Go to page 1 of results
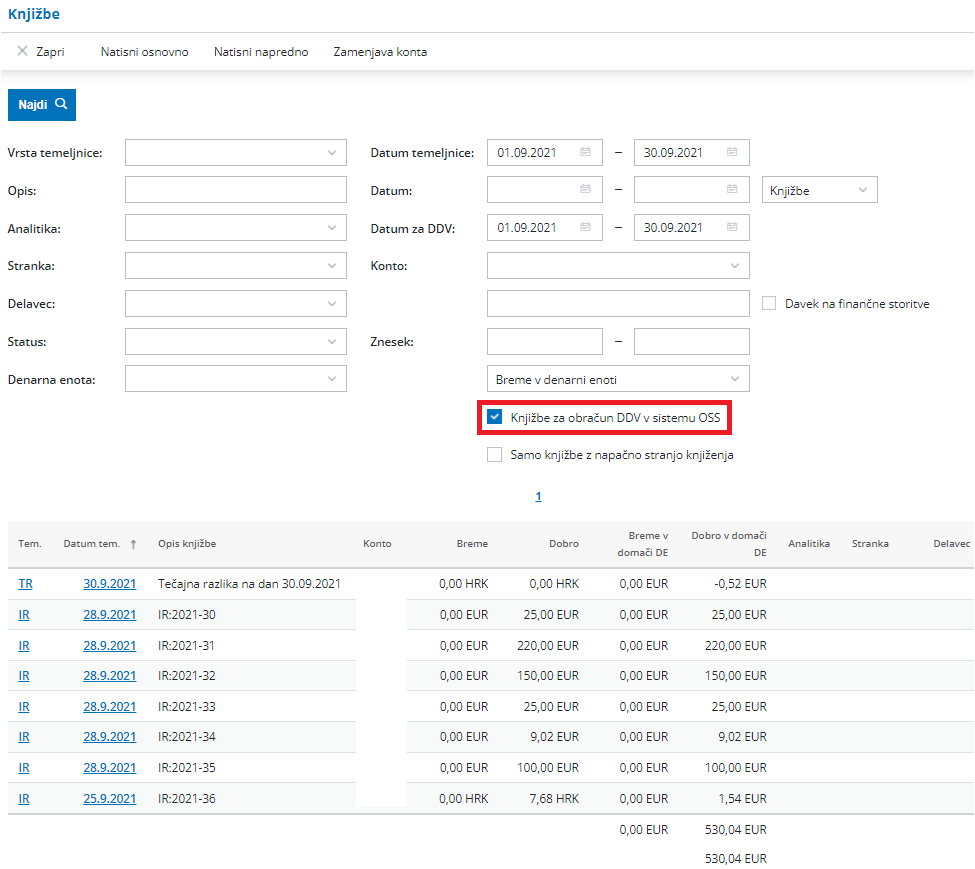975x869 pixels. tap(538, 496)
